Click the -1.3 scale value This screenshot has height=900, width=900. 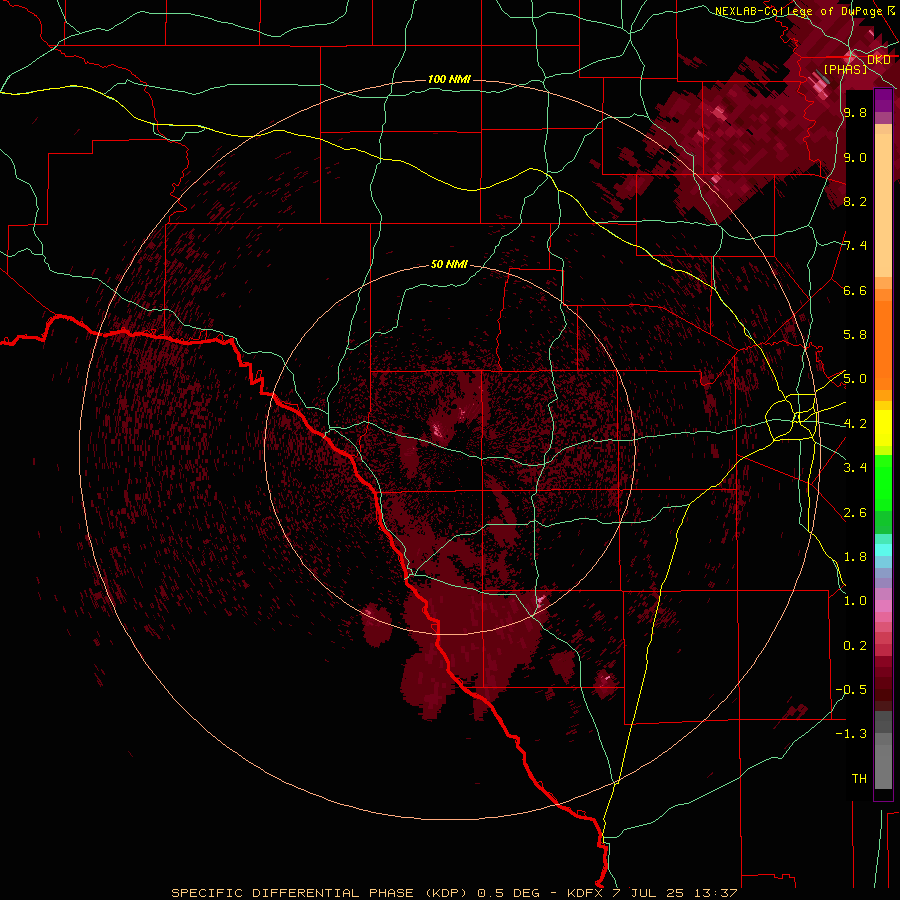click(x=851, y=734)
